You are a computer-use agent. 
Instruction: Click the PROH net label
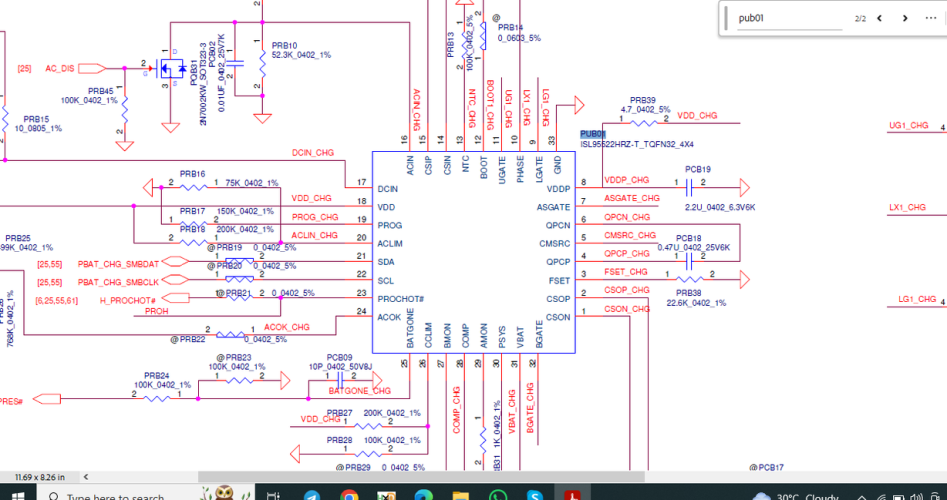(157, 312)
